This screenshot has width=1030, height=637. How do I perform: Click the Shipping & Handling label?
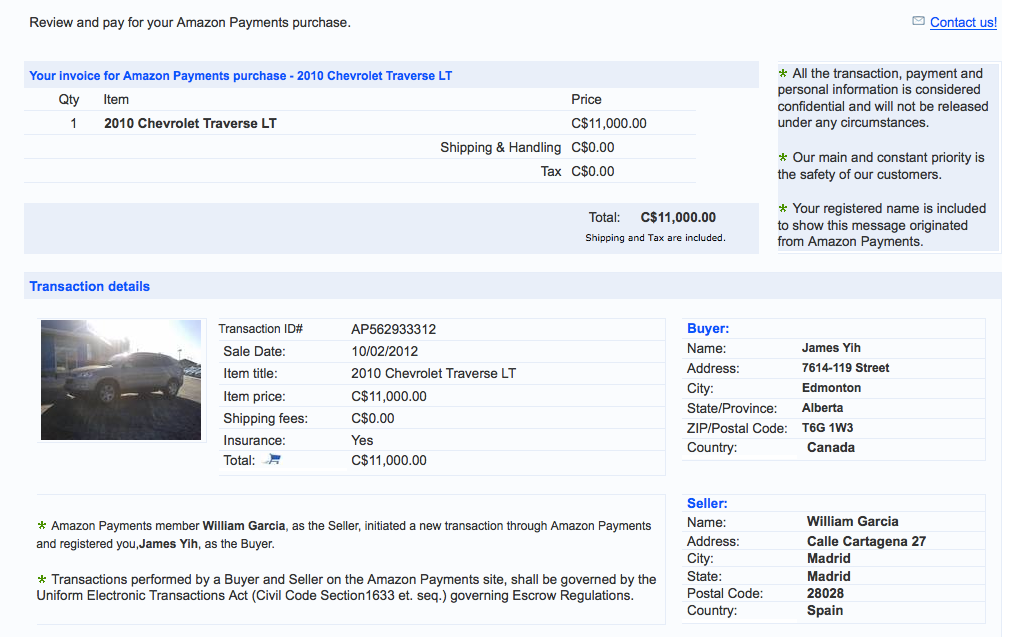(501, 148)
